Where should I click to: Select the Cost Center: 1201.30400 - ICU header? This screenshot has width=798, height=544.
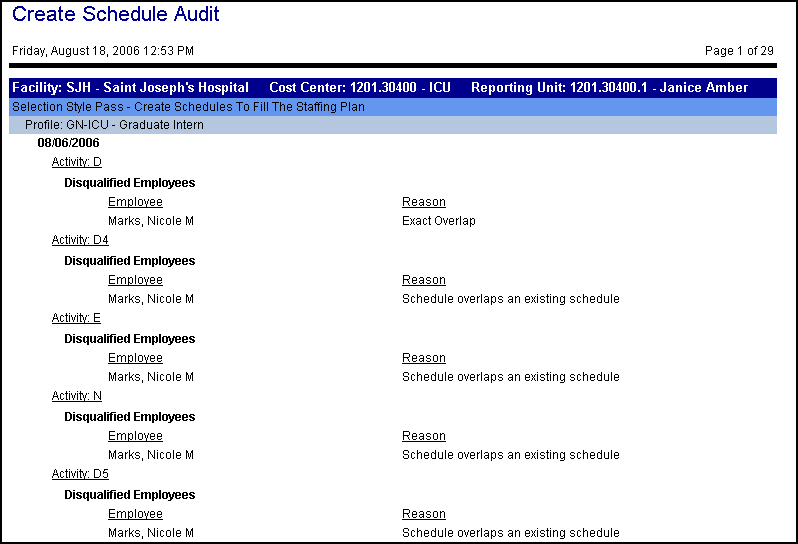coord(360,88)
